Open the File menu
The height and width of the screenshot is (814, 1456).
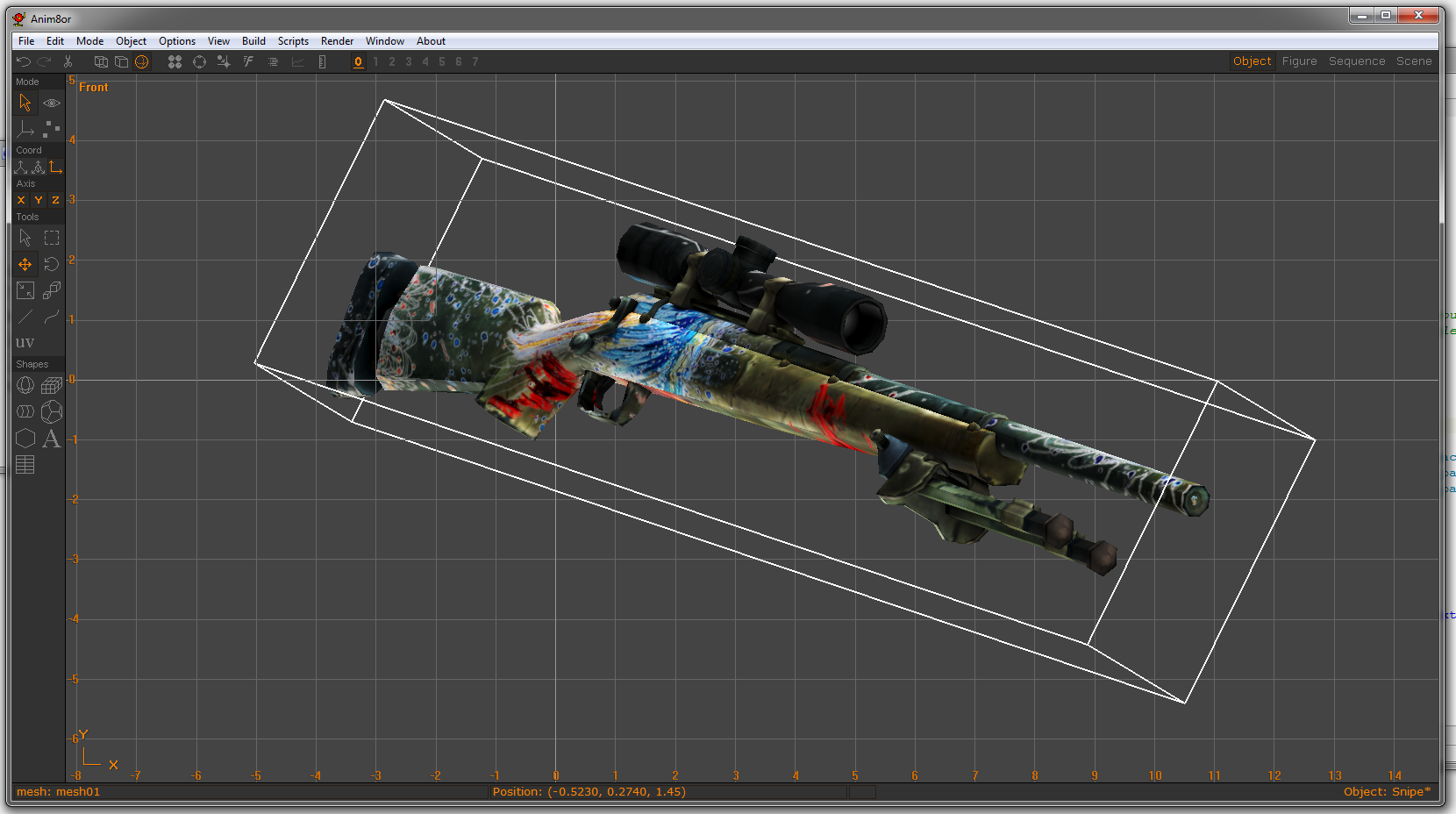[26, 41]
